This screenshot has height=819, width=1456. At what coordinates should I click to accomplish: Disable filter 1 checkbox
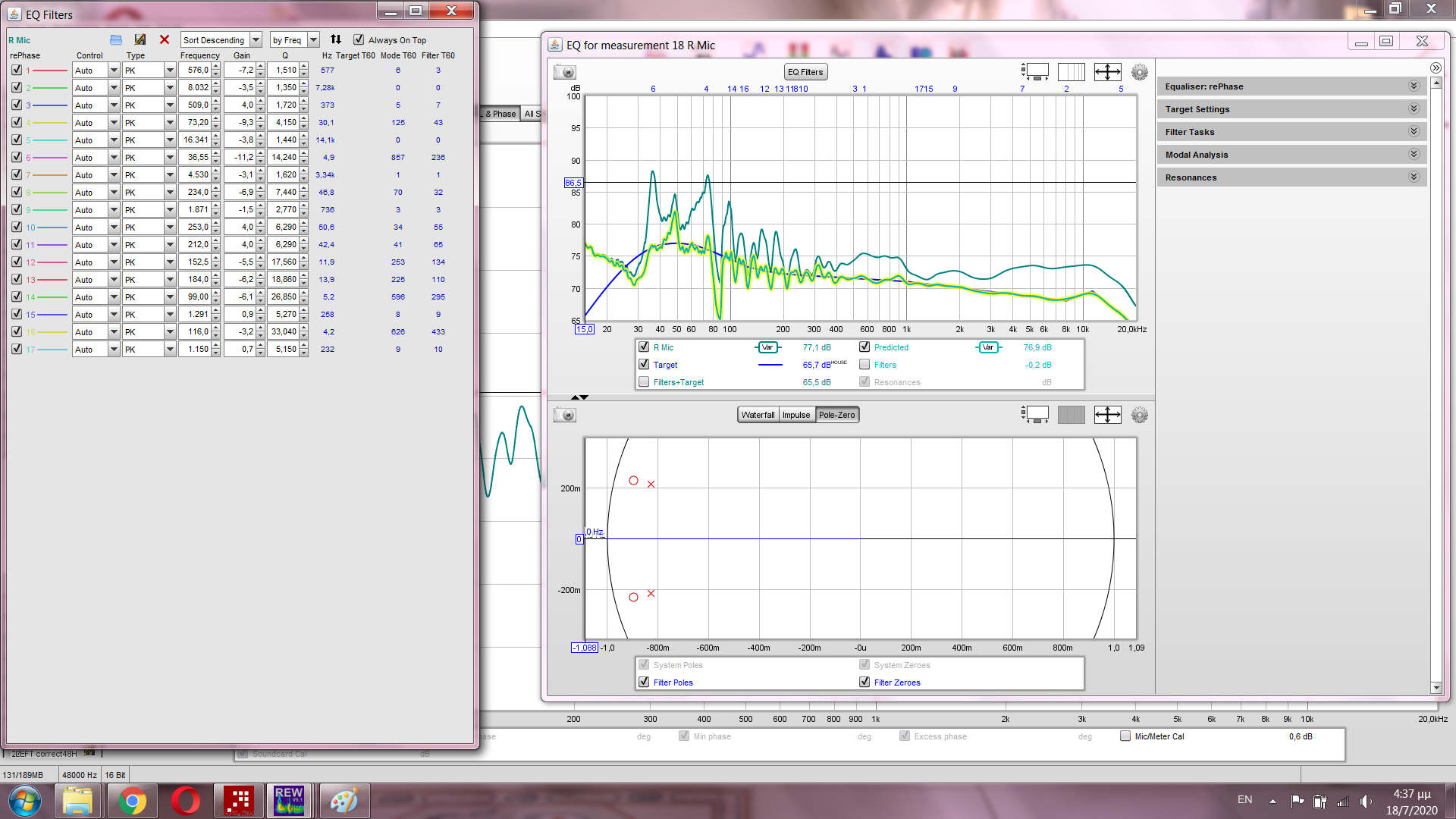(x=17, y=70)
